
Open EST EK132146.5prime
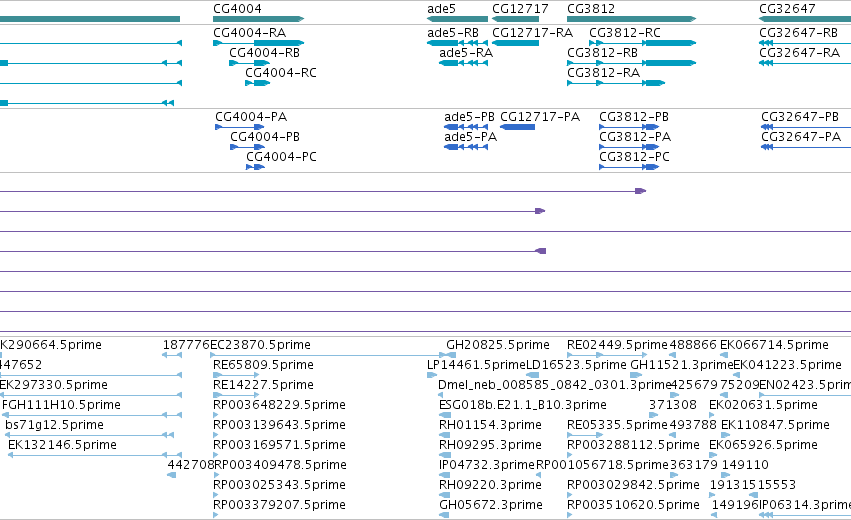(62, 445)
